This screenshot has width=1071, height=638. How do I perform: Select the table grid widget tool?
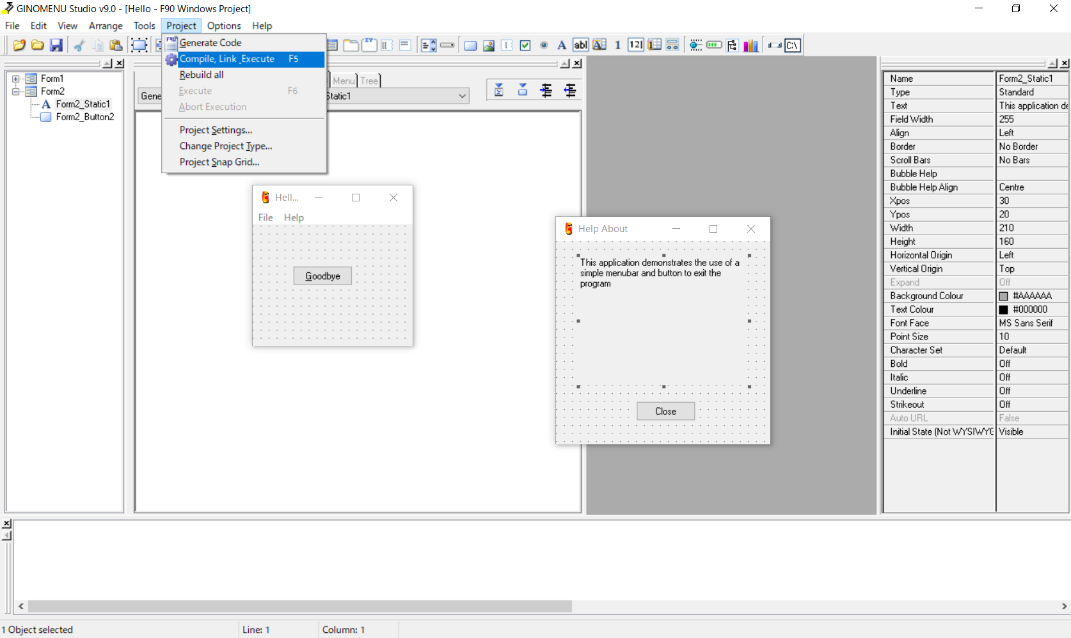pos(654,45)
